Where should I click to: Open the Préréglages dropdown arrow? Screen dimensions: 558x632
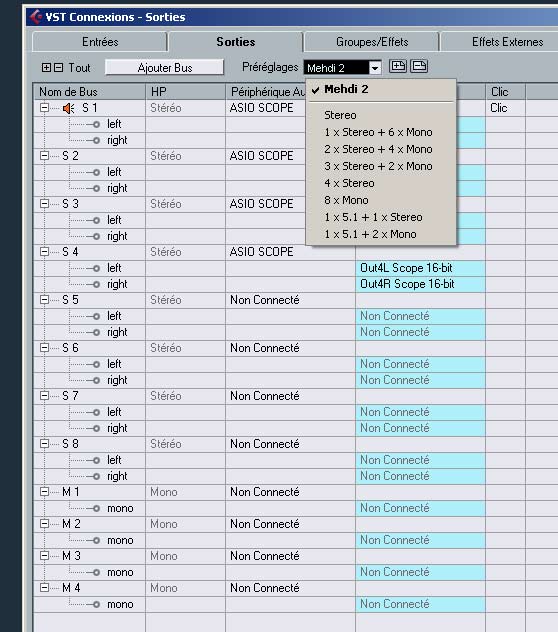tap(375, 68)
